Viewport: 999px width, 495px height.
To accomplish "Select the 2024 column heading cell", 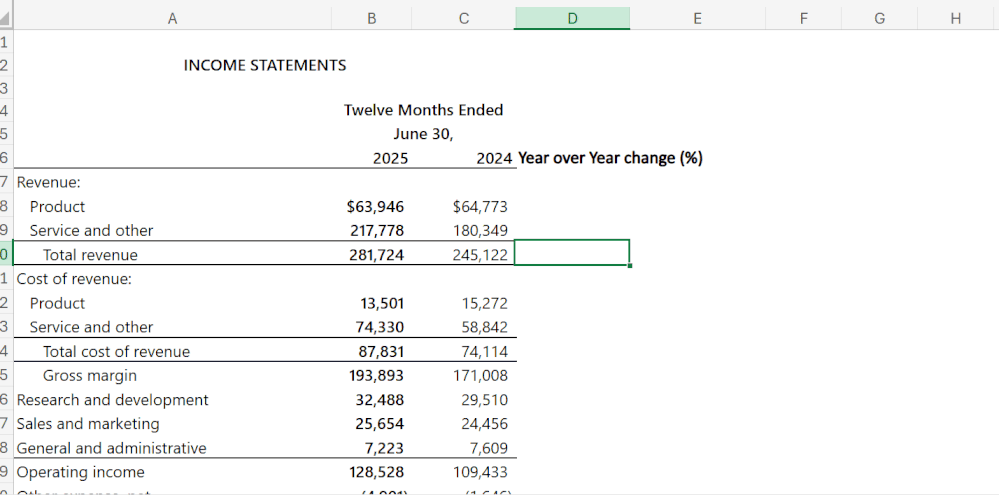I will [x=495, y=158].
